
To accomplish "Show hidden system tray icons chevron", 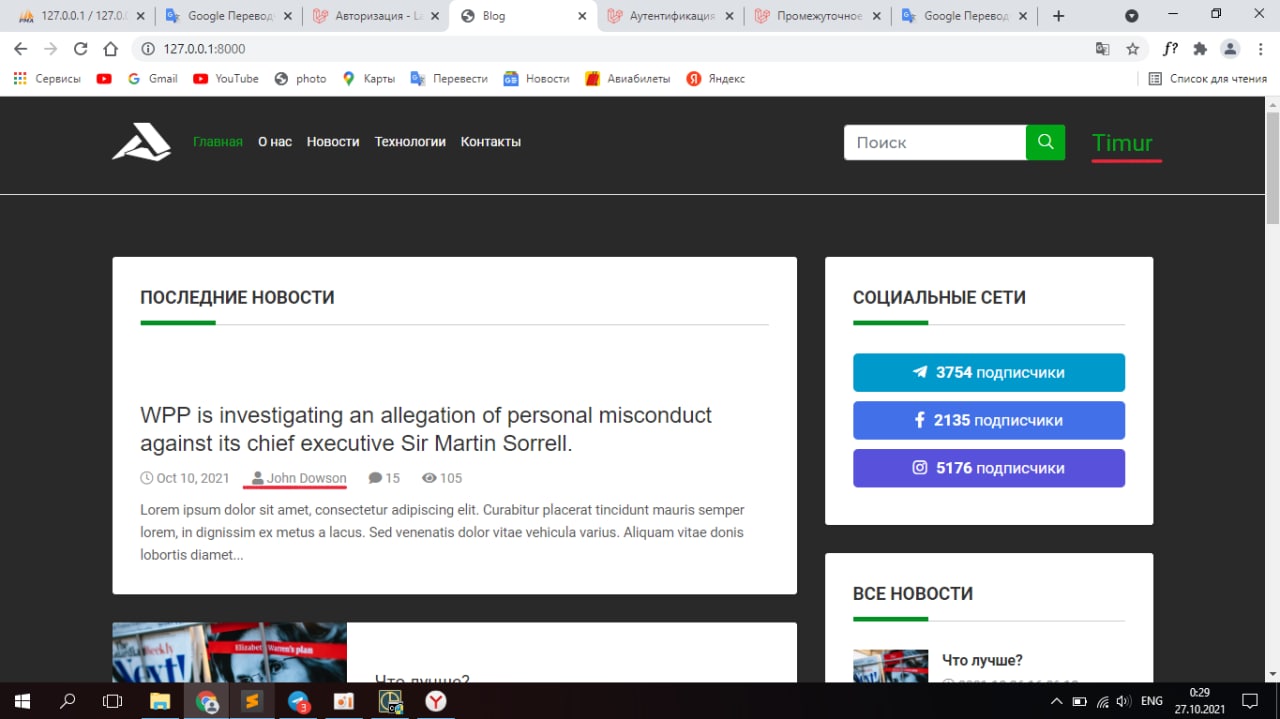I will pos(1056,701).
